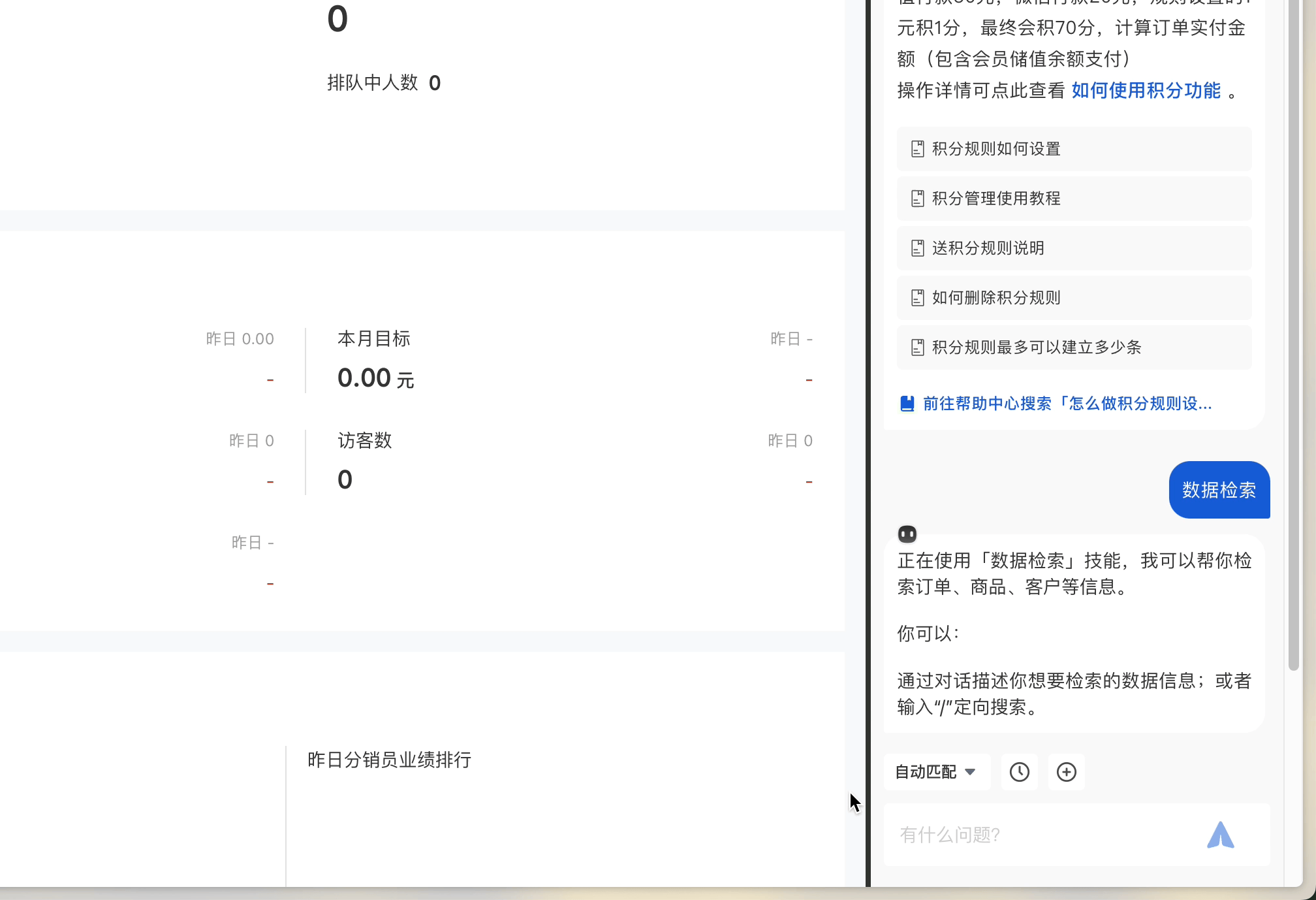Viewport: 1316px width, 900px height.
Task: Open 积分规则最多可以建立多少条 article
Action: [1037, 347]
